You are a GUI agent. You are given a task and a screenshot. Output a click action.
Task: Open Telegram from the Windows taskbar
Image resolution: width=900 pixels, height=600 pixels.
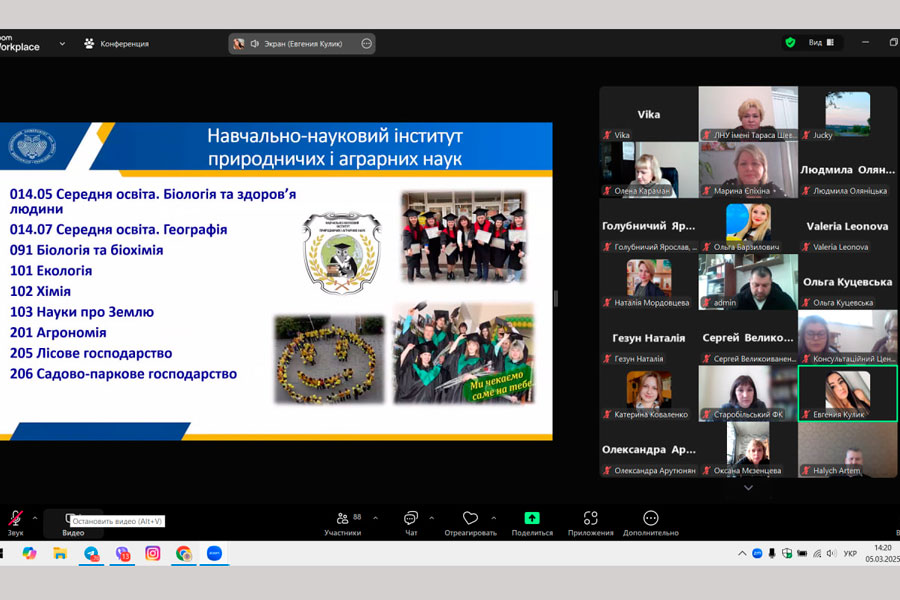91,553
